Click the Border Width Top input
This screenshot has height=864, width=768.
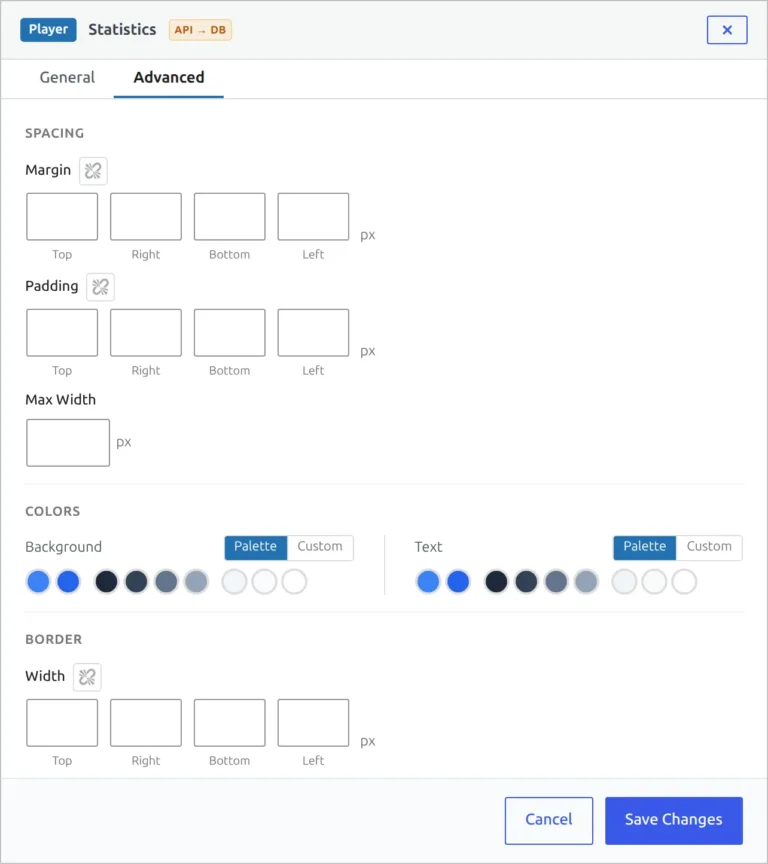point(62,723)
